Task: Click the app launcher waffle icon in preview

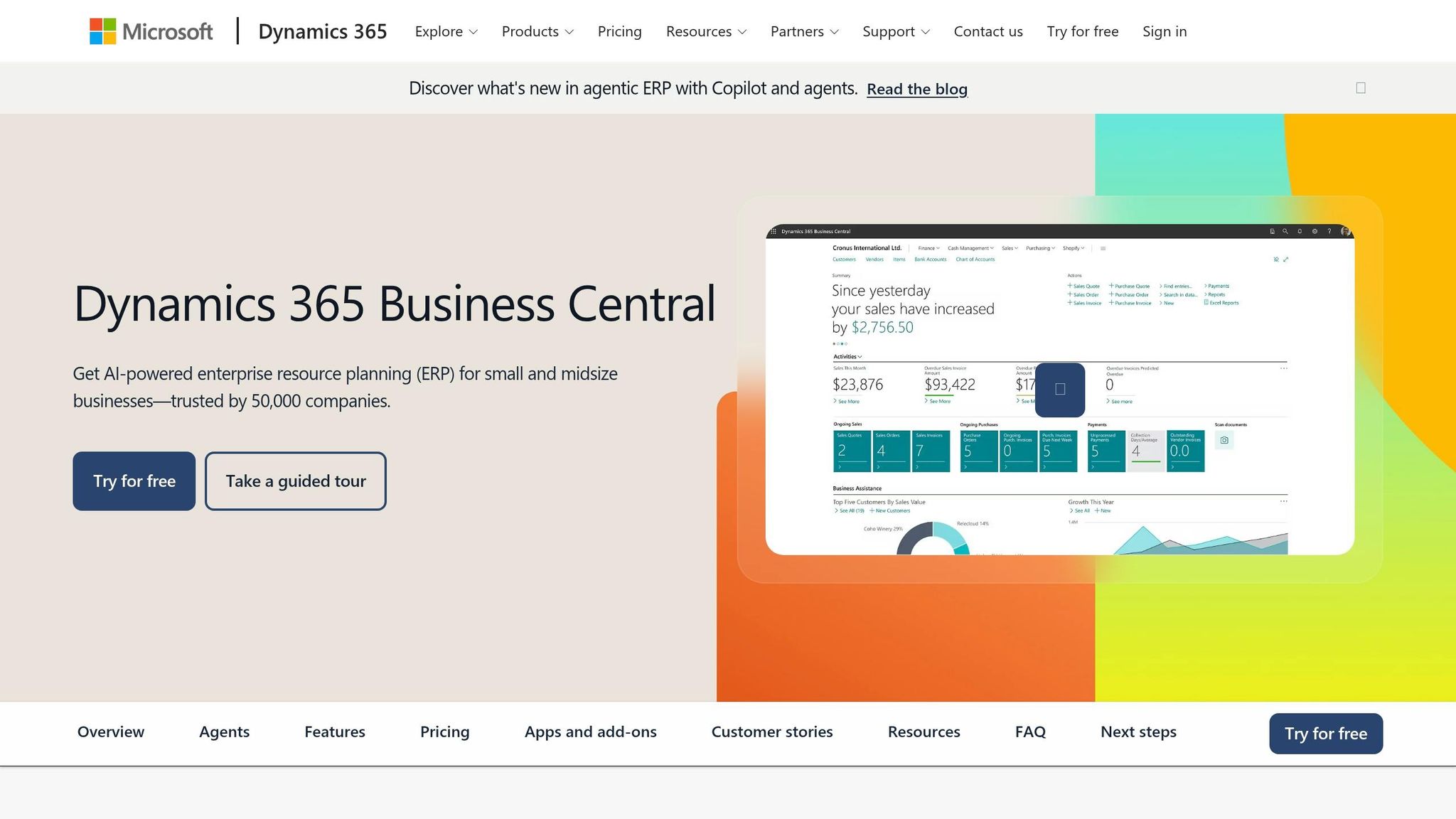Action: (773, 231)
